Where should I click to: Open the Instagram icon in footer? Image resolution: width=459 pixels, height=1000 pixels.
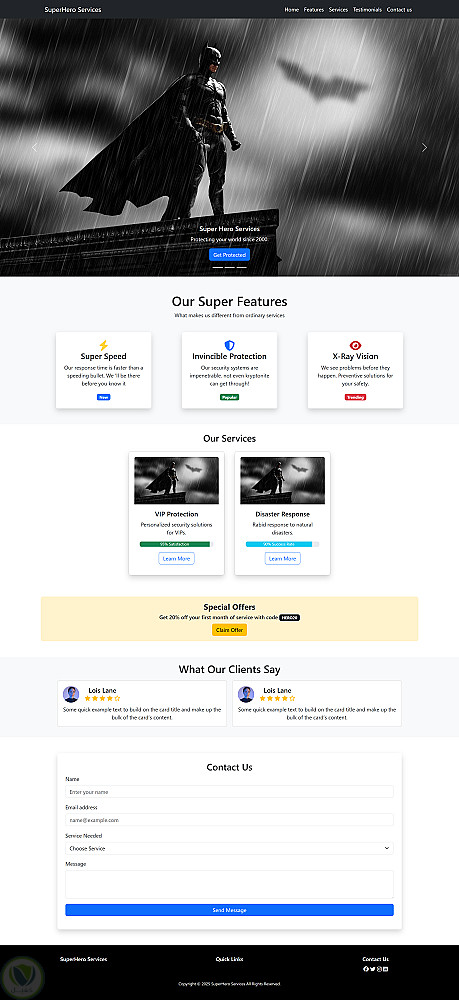coord(379,969)
